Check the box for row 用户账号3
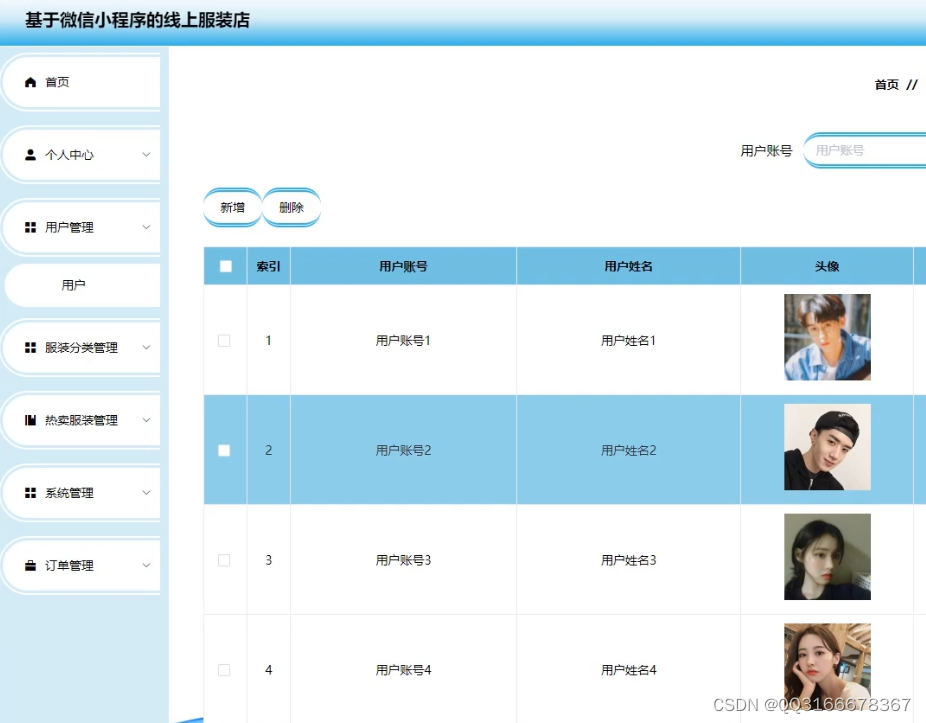Screen dimensions: 926x723 pos(224,560)
